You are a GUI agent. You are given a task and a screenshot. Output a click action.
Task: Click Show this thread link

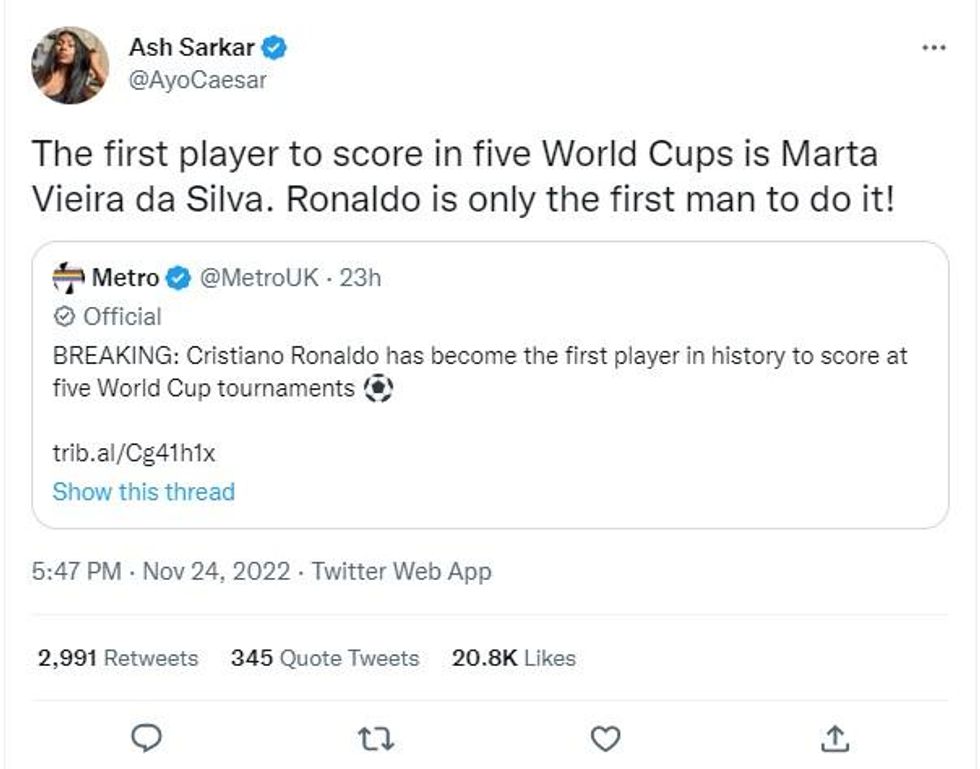click(x=143, y=492)
